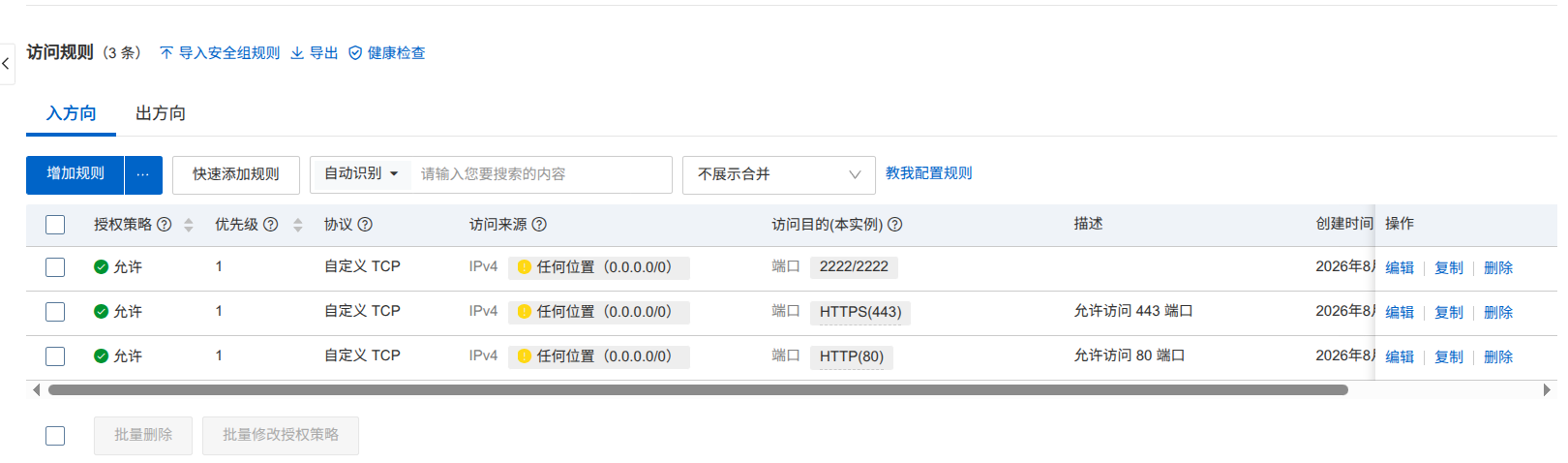This screenshot has width=1568, height=463.
Task: Sort by 优先级 column arrows
Action: click(298, 225)
